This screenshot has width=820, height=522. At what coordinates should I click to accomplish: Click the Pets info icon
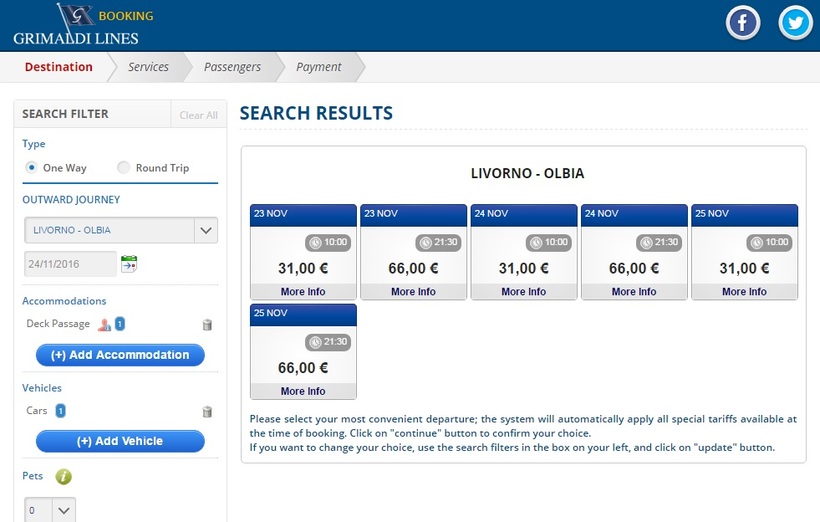click(x=63, y=477)
